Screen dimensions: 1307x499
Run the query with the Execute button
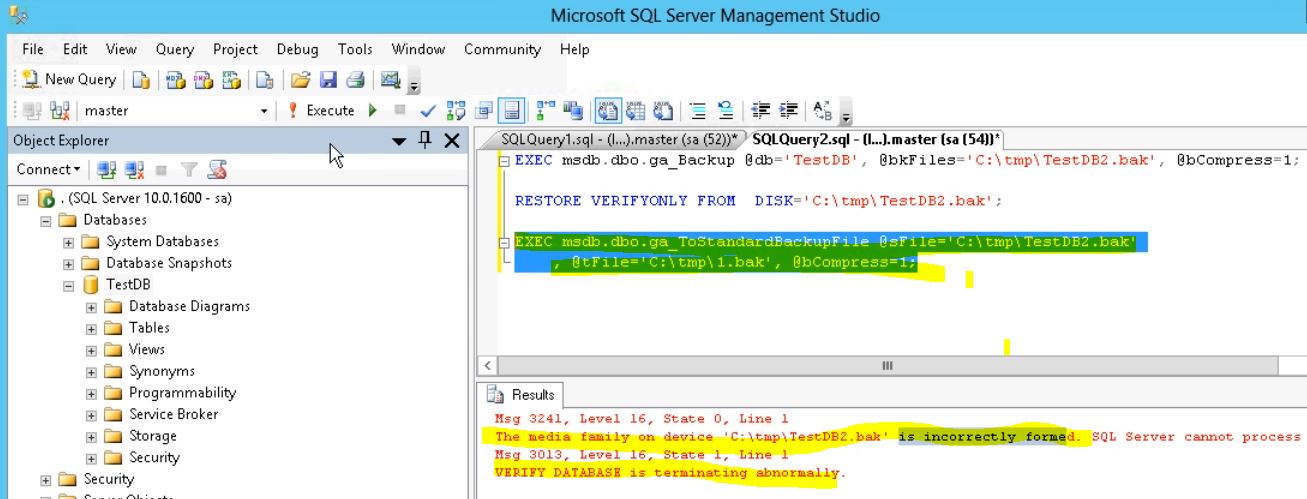click(x=322, y=111)
